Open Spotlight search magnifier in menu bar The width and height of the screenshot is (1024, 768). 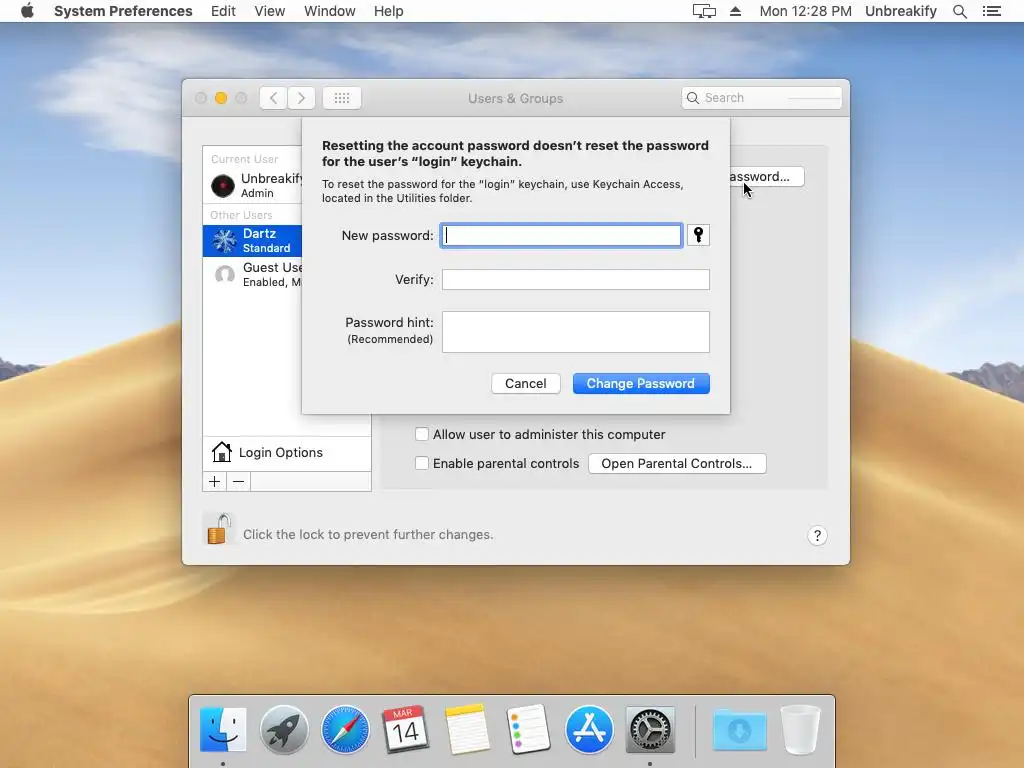click(x=959, y=11)
